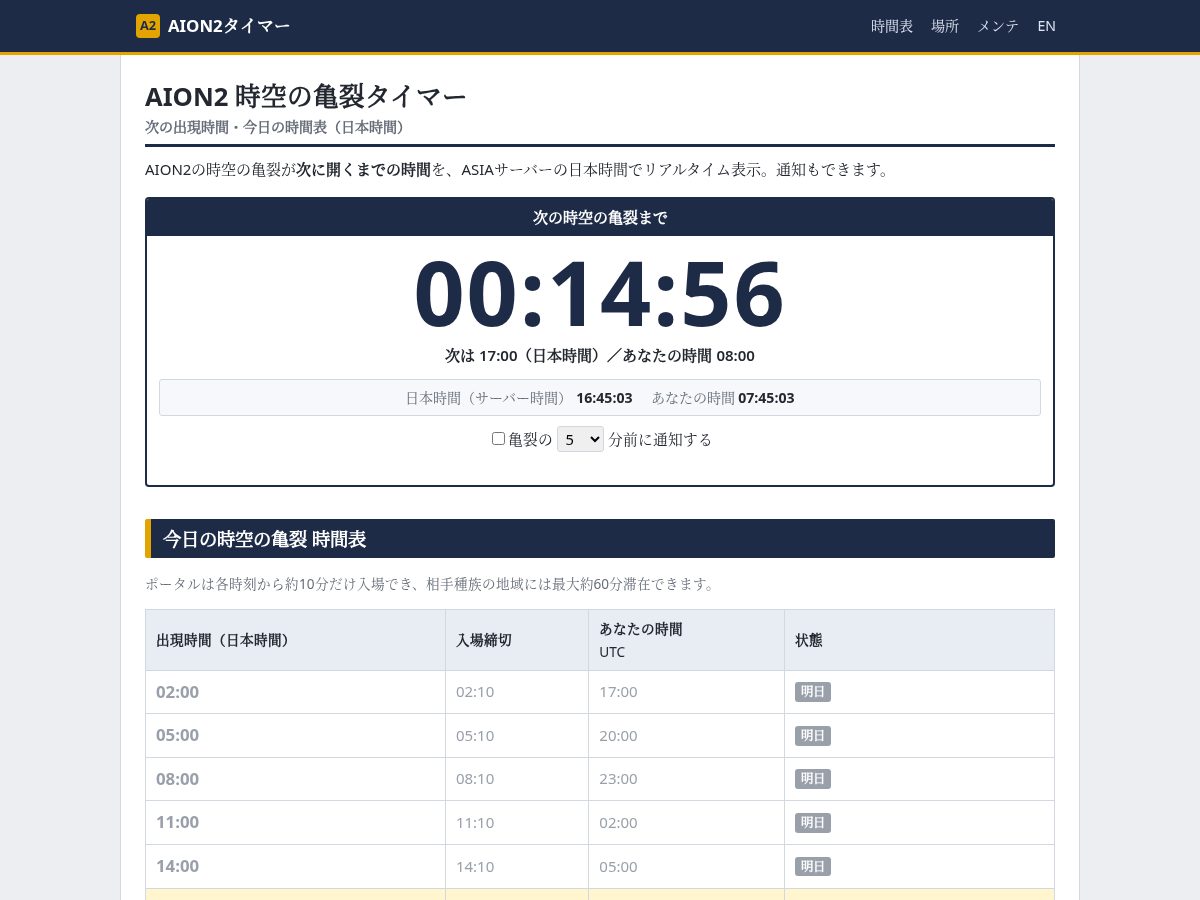1200x900 pixels.
Task: Click the 02:00 UTC cell in 11:00 row
Action: 686,822
